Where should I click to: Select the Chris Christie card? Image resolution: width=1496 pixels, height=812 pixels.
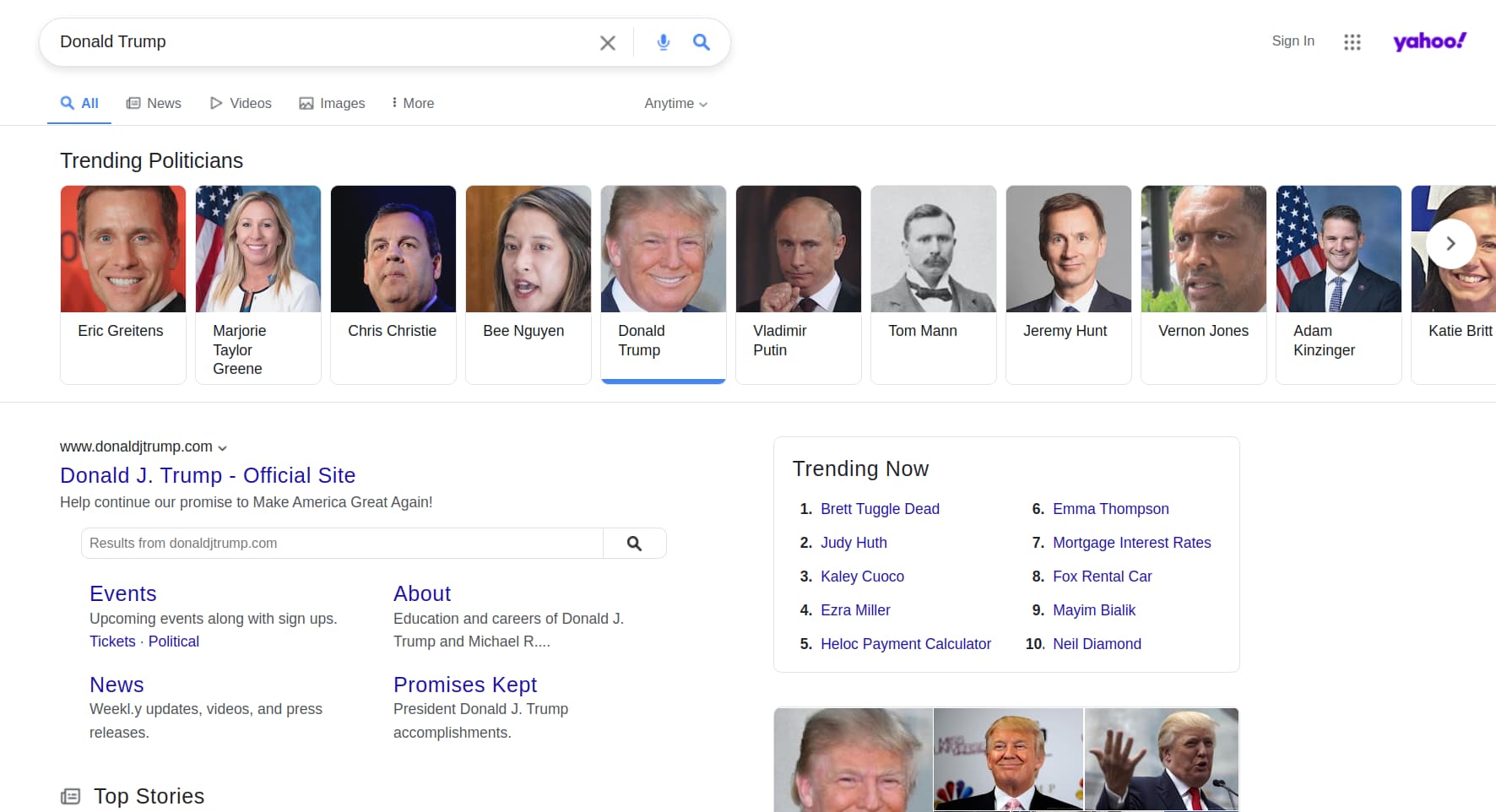tap(393, 284)
